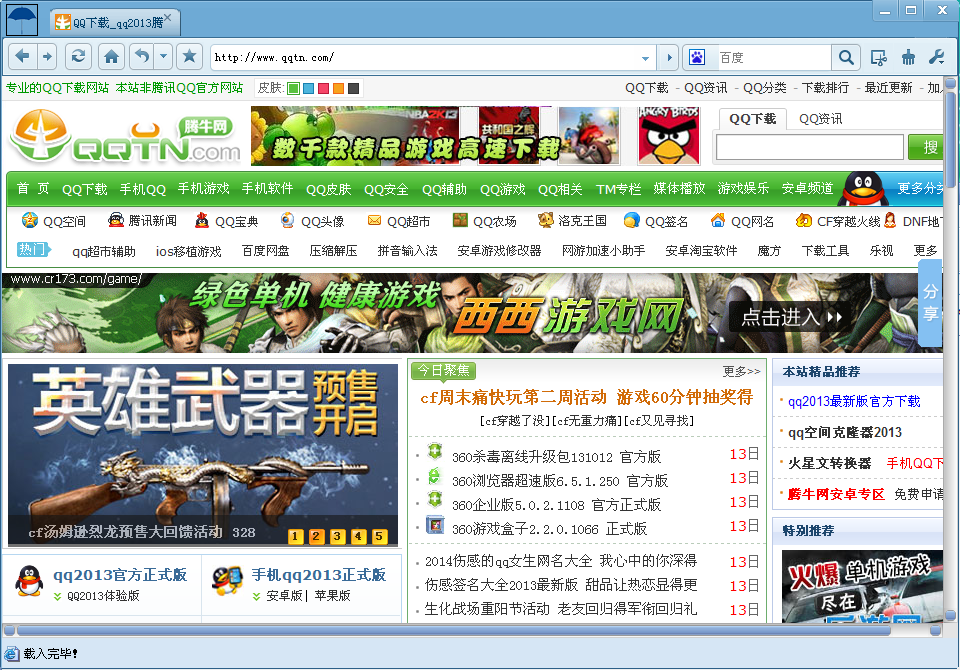This screenshot has height=670, width=960.
Task: Click the undo closed tab icon
Action: pyautogui.click(x=142, y=57)
